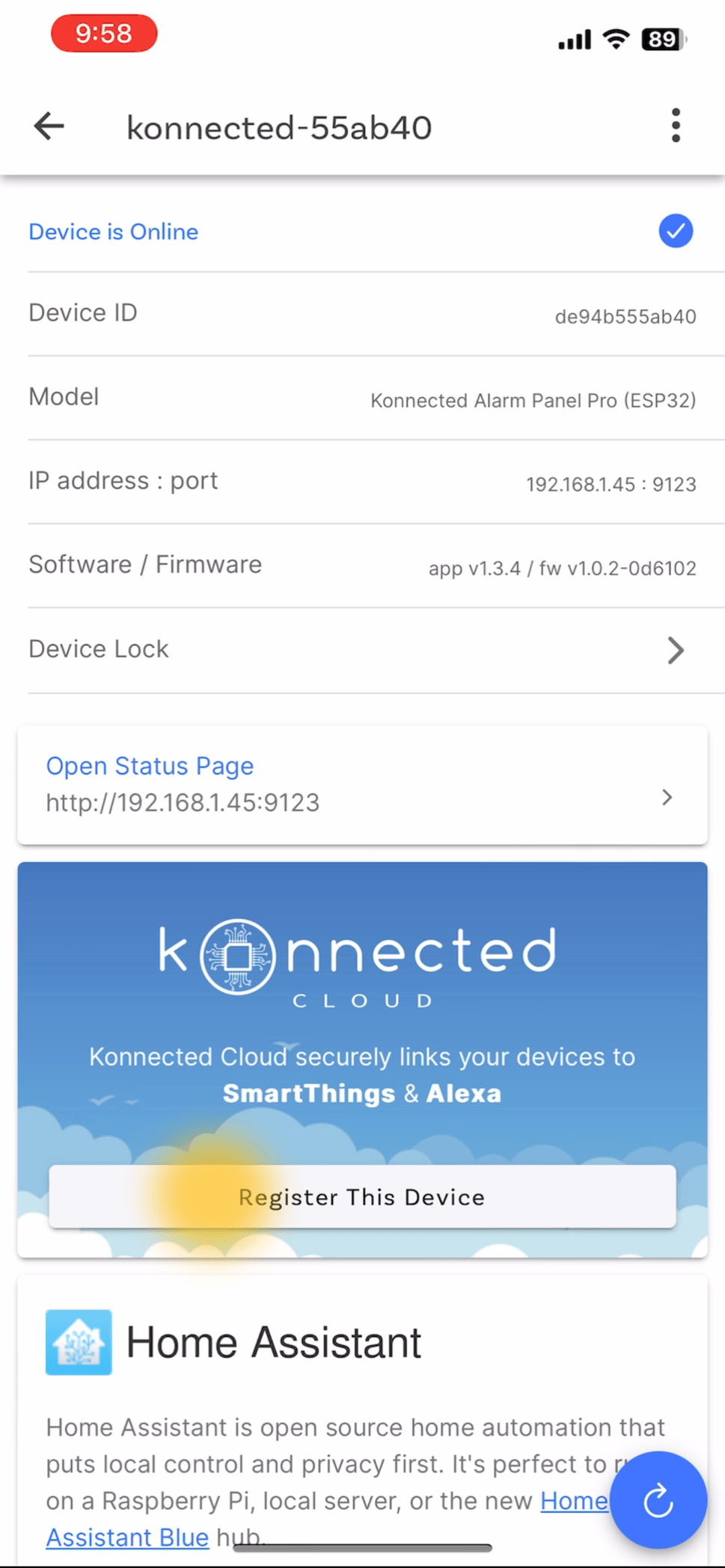
Task: Tap the device name konnected-55ab40 title
Action: click(279, 127)
